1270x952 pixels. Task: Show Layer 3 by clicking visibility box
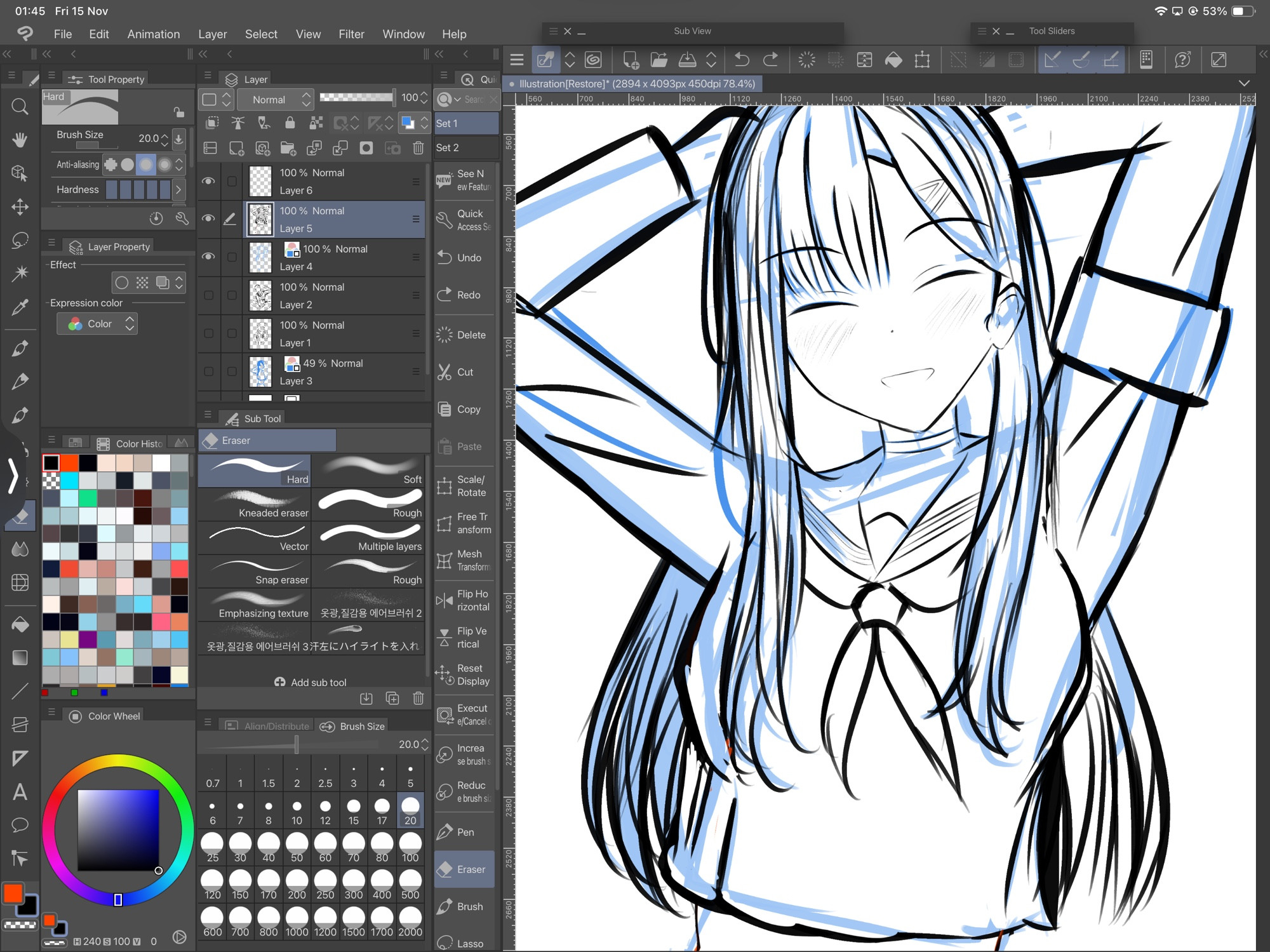click(x=208, y=372)
